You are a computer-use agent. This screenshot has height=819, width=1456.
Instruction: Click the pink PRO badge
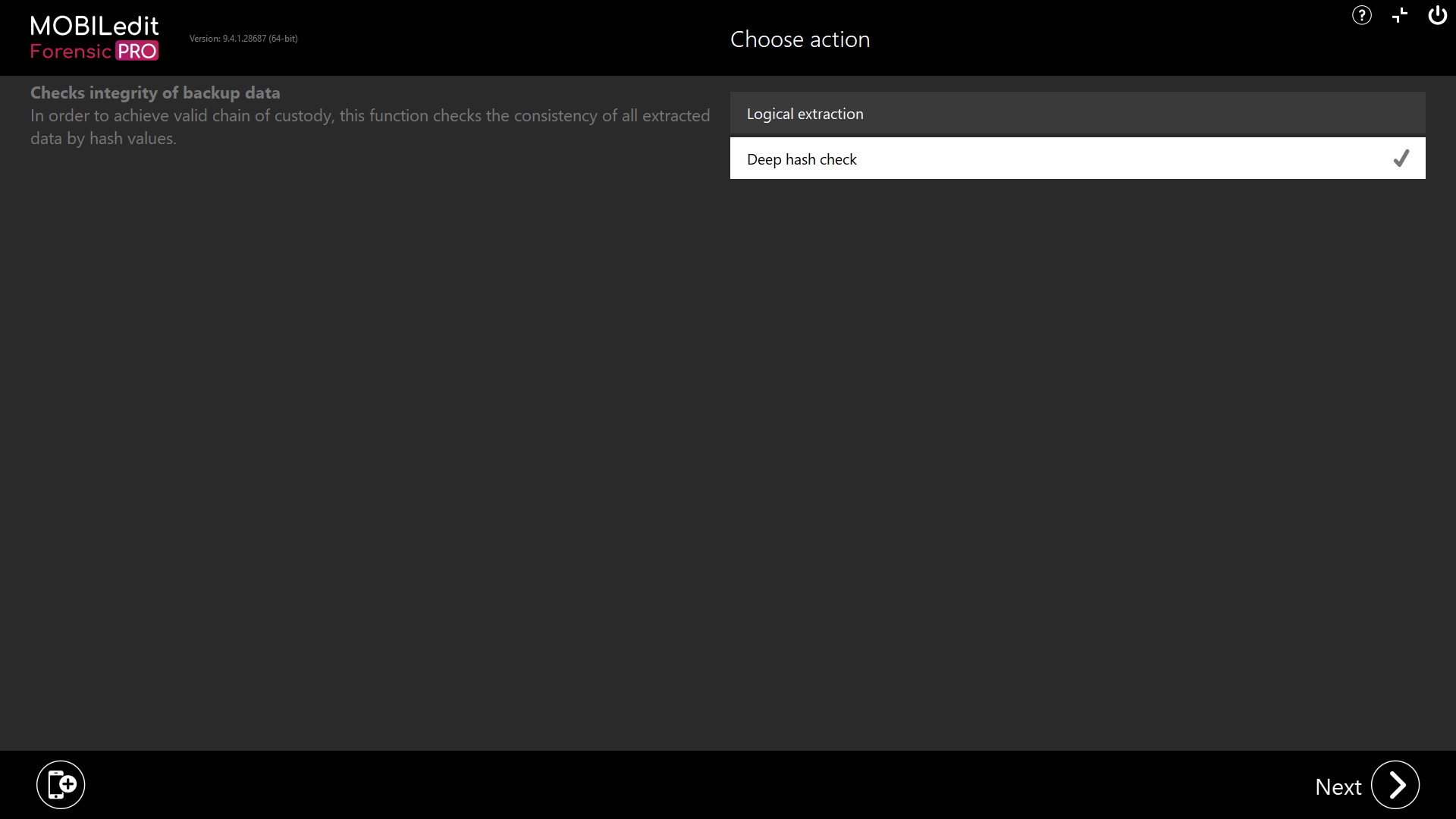[x=137, y=52]
